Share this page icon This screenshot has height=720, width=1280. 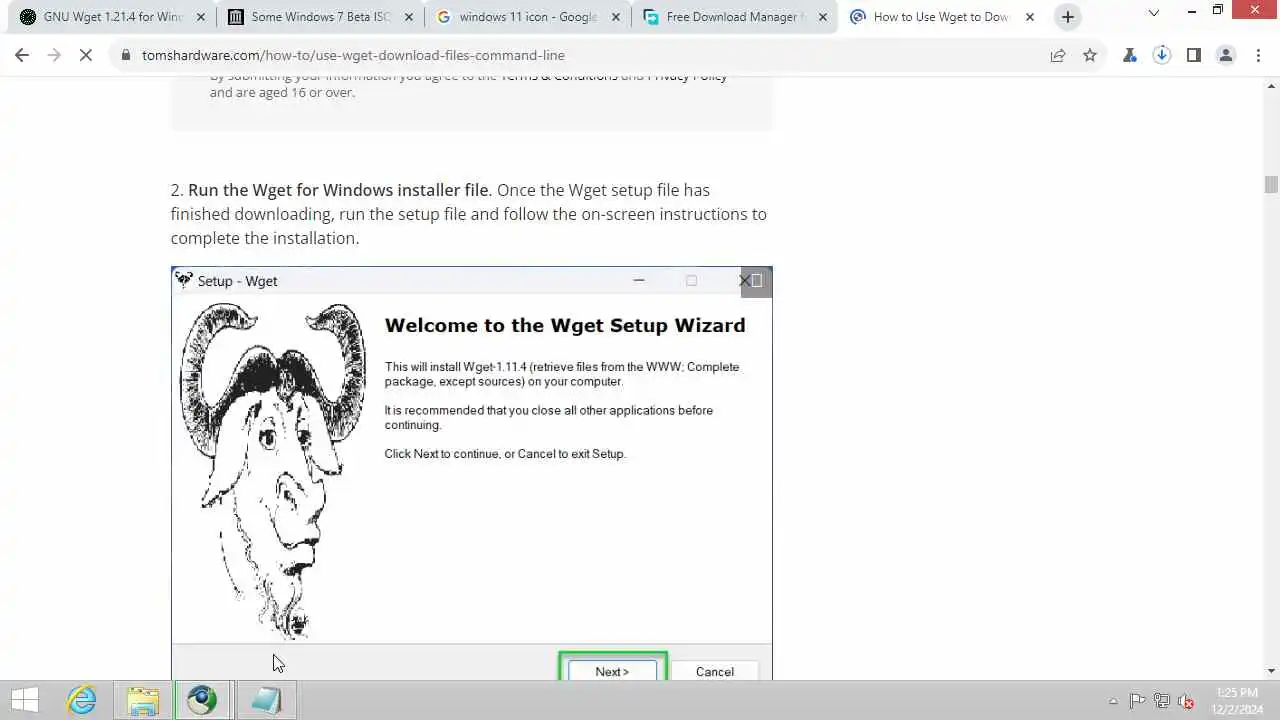1058,56
